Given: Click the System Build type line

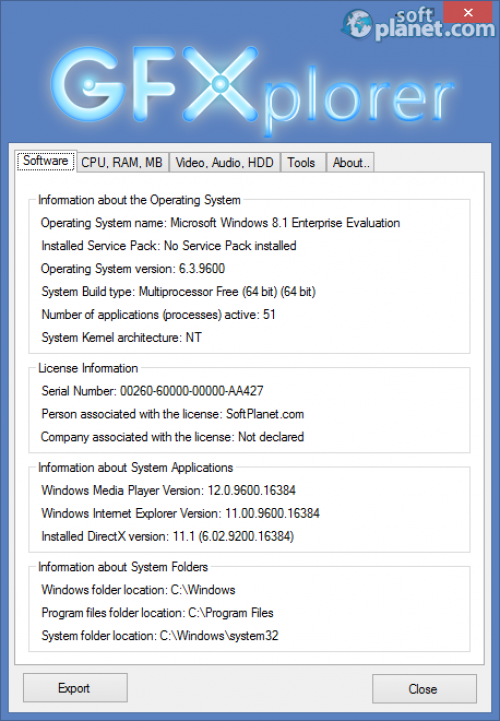Looking at the screenshot, I should pos(178,292).
